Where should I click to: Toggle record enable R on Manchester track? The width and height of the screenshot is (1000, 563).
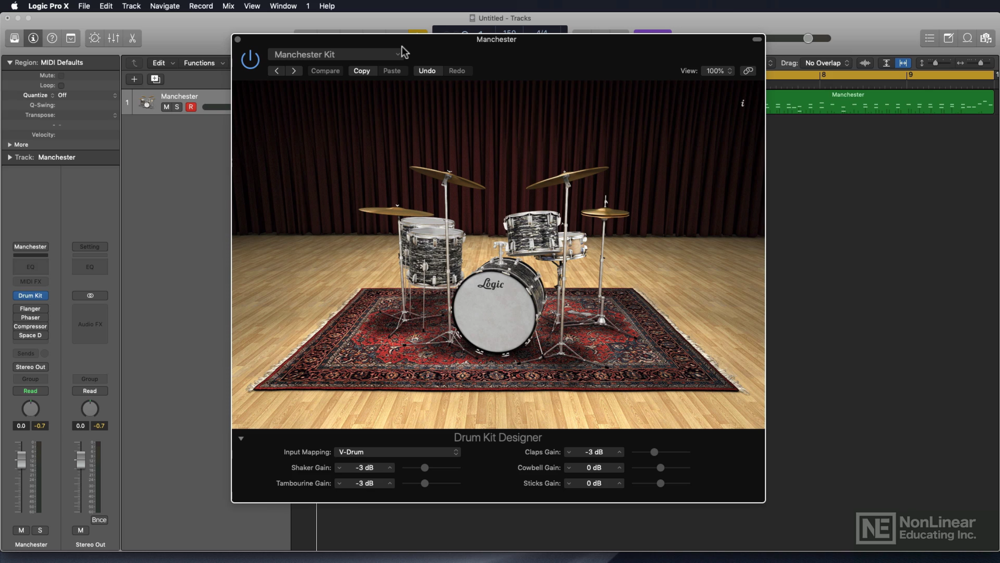point(190,107)
